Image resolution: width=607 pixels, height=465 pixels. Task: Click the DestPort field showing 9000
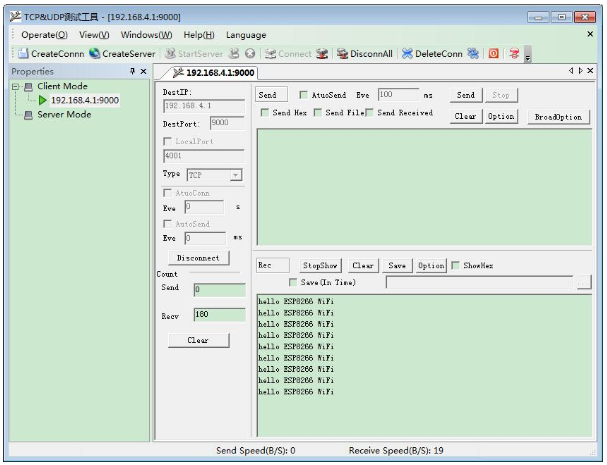pos(227,123)
